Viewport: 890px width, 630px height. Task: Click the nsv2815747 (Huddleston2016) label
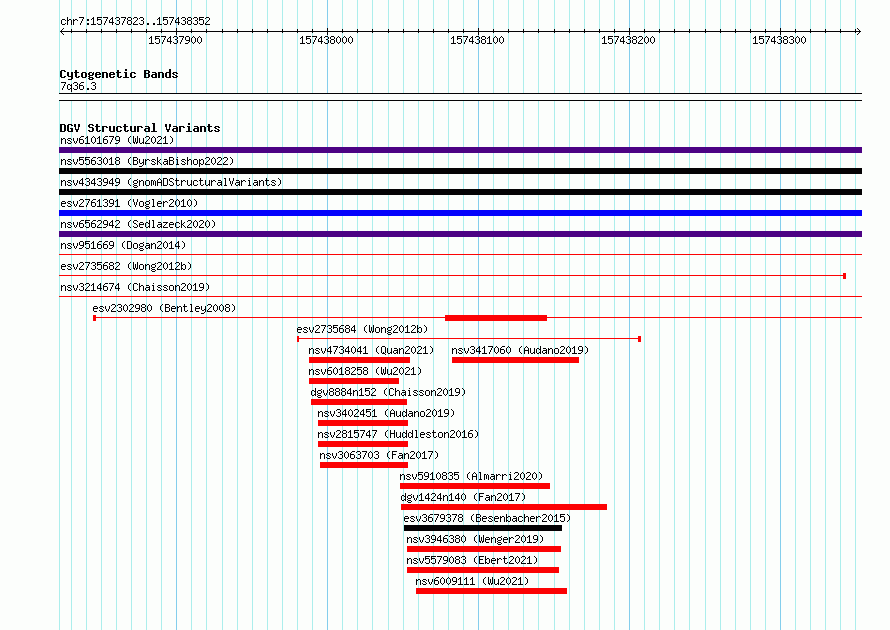(398, 434)
